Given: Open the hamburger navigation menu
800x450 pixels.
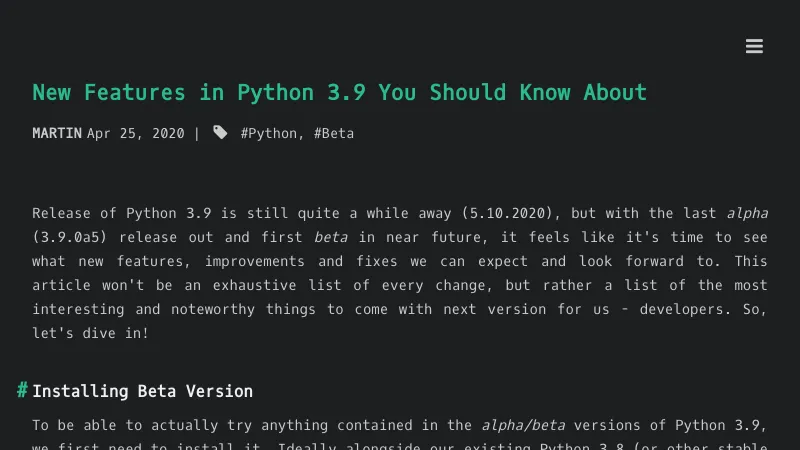Looking at the screenshot, I should coord(754,47).
